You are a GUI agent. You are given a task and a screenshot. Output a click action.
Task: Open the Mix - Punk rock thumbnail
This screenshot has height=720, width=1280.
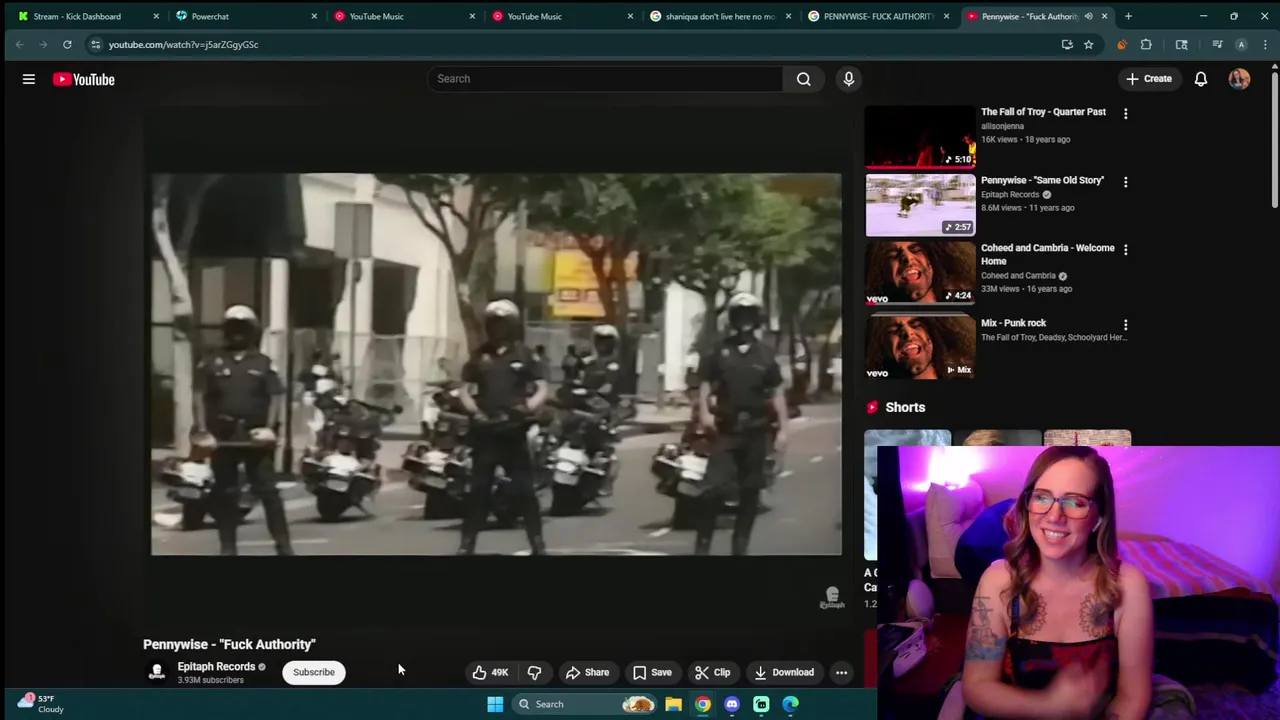tap(920, 348)
